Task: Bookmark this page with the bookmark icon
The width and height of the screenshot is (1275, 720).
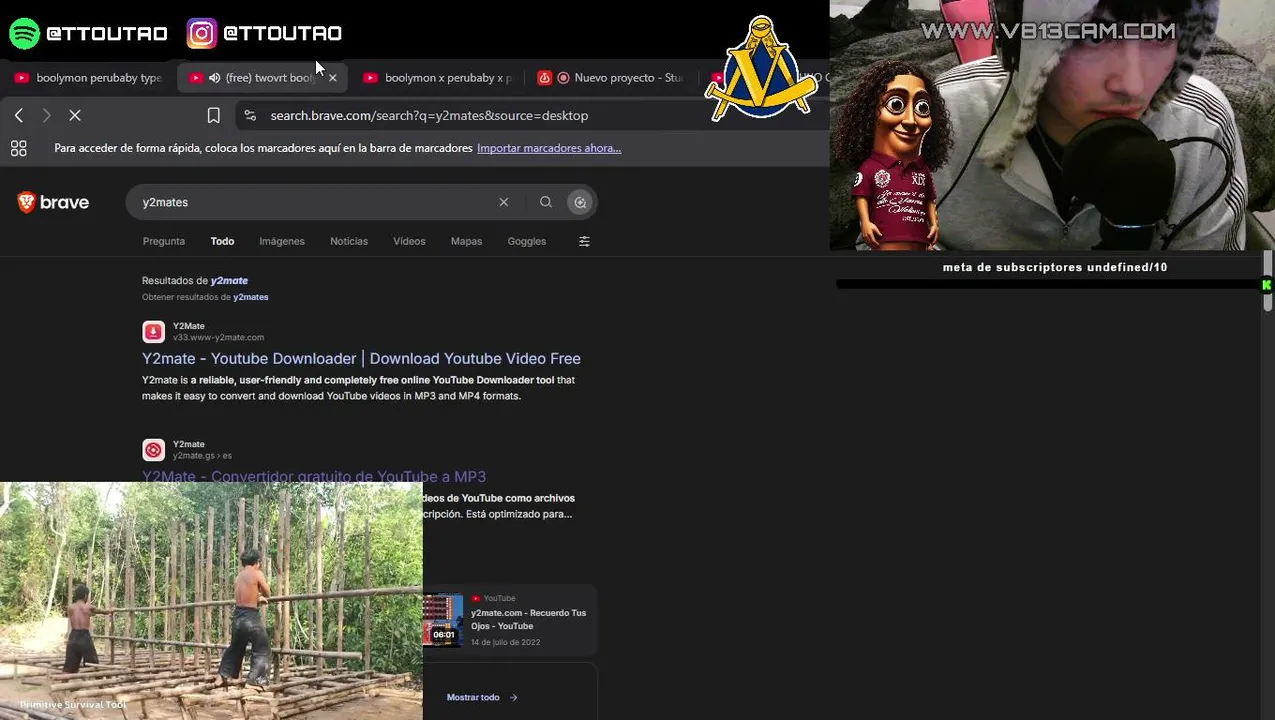Action: click(214, 116)
